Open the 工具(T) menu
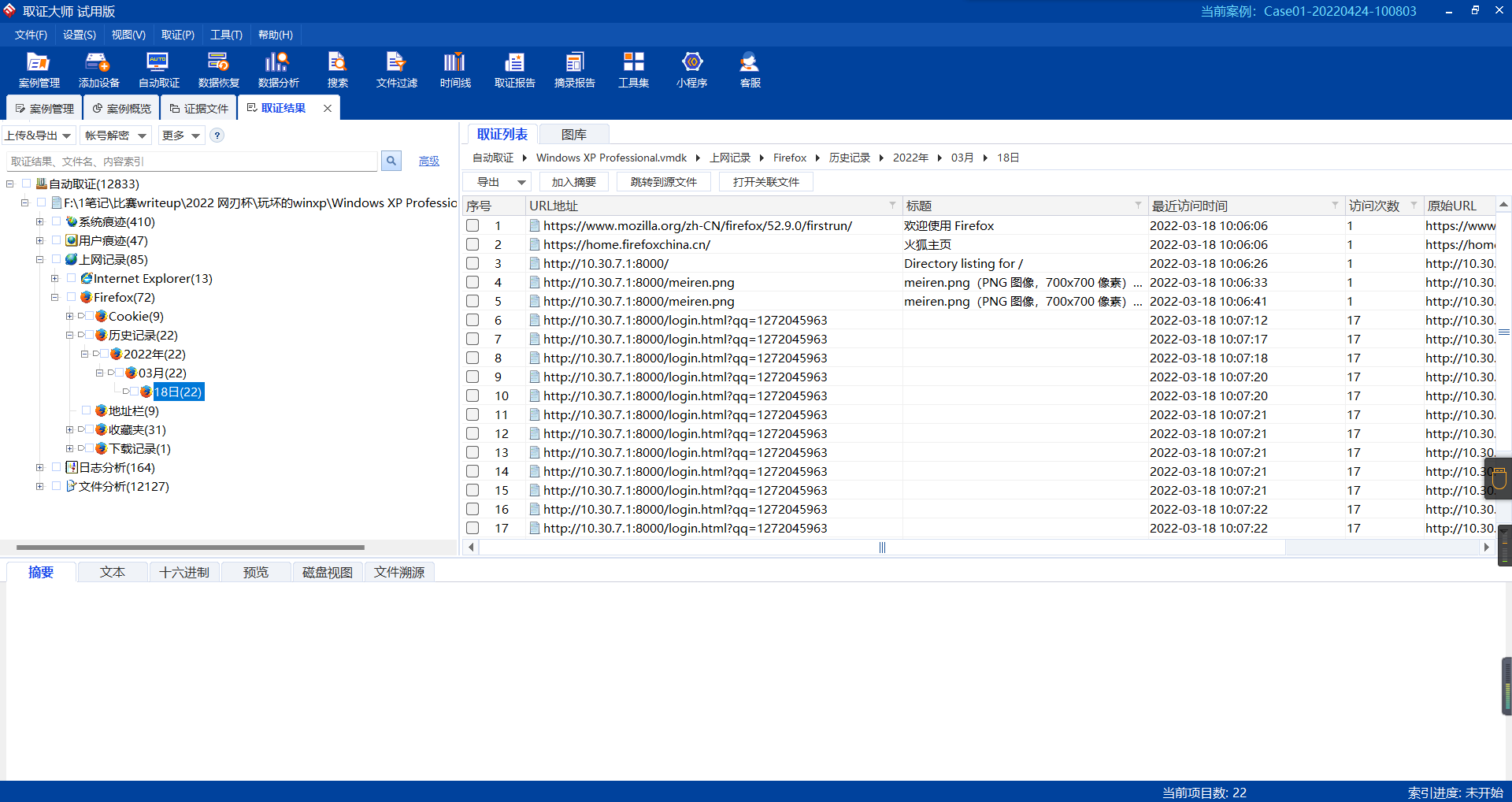 (x=226, y=35)
